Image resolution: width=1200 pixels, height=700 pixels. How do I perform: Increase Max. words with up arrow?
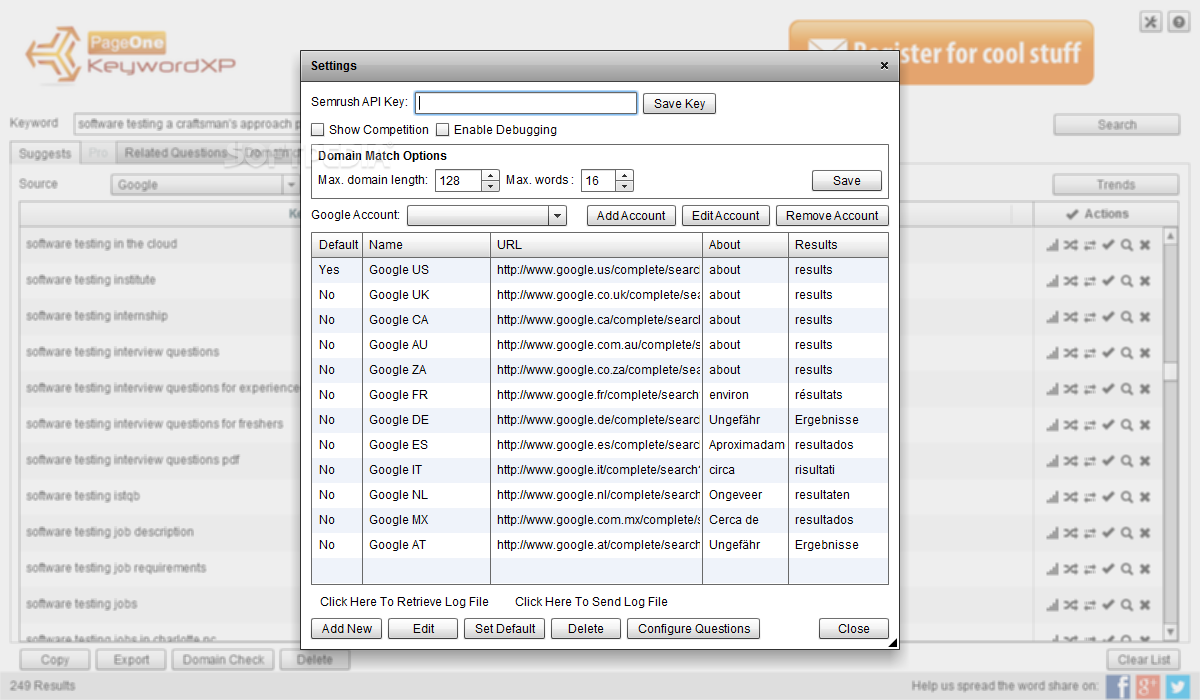pyautogui.click(x=624, y=176)
